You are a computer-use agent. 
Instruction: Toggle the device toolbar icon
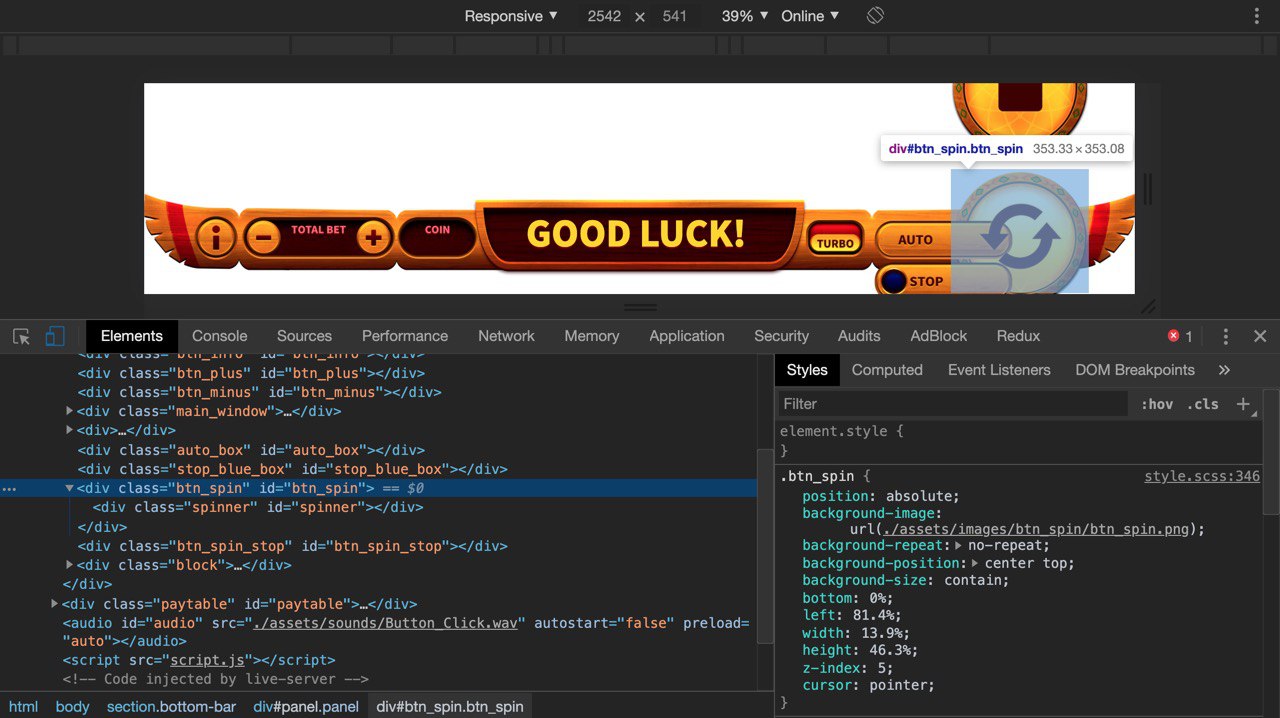55,336
